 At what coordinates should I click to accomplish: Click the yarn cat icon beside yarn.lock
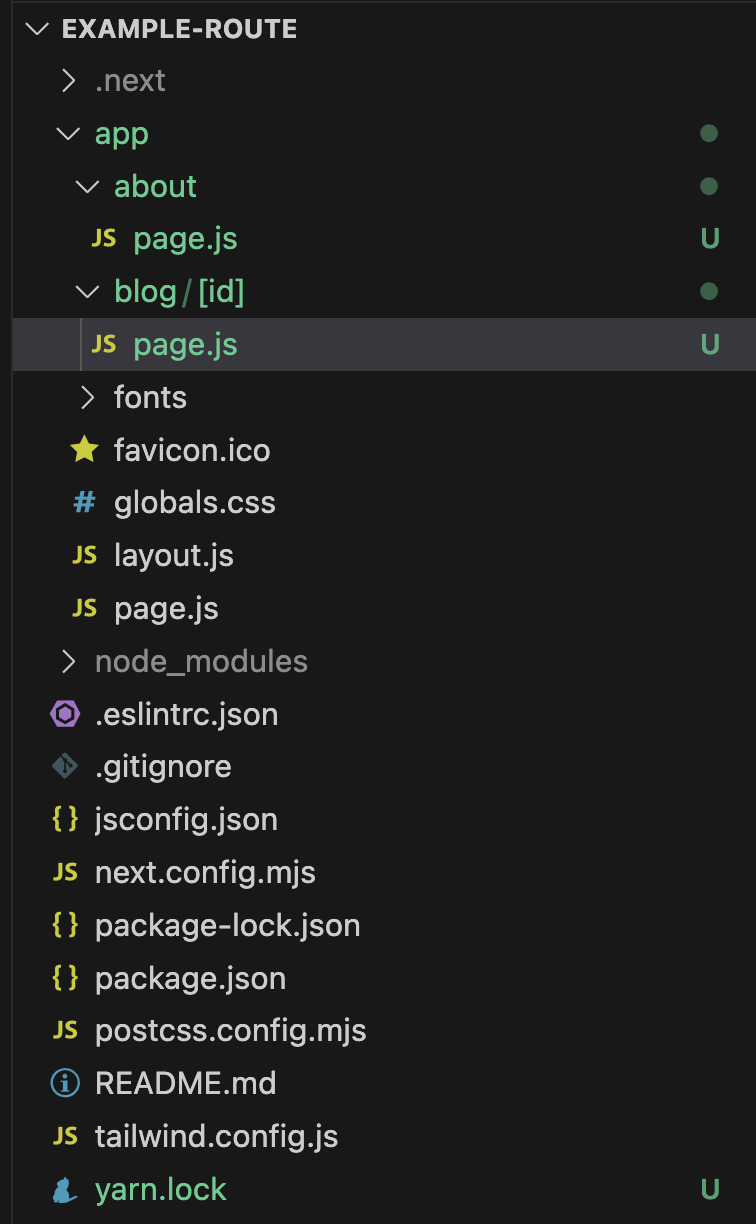(x=65, y=1190)
